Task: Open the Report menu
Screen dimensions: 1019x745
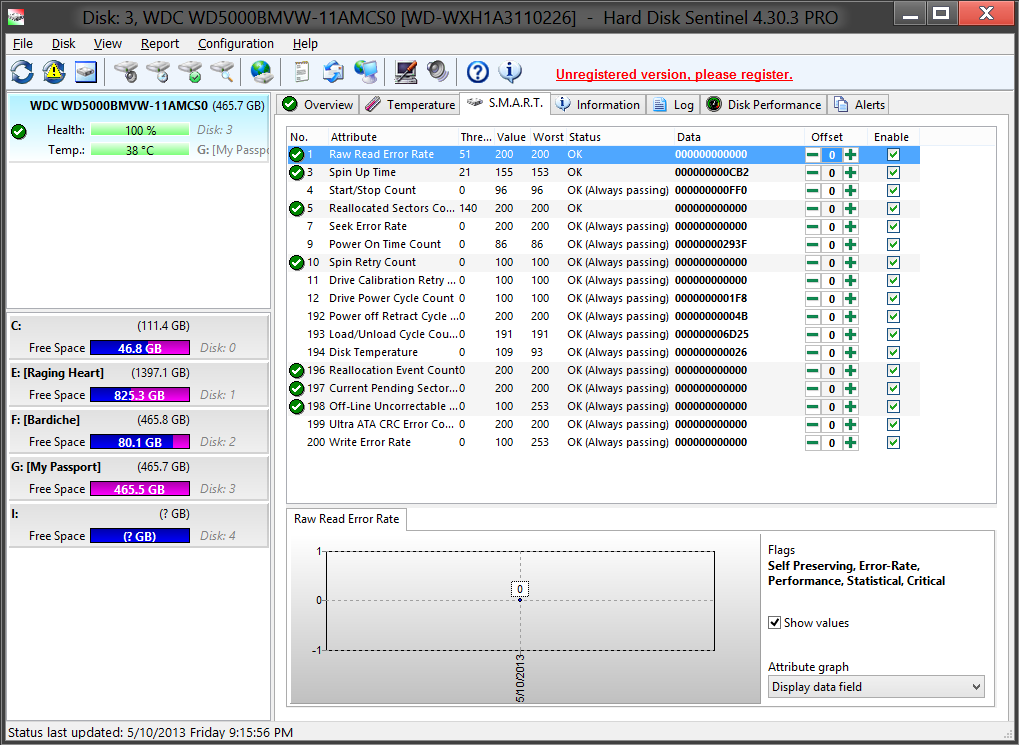Action: pyautogui.click(x=160, y=44)
